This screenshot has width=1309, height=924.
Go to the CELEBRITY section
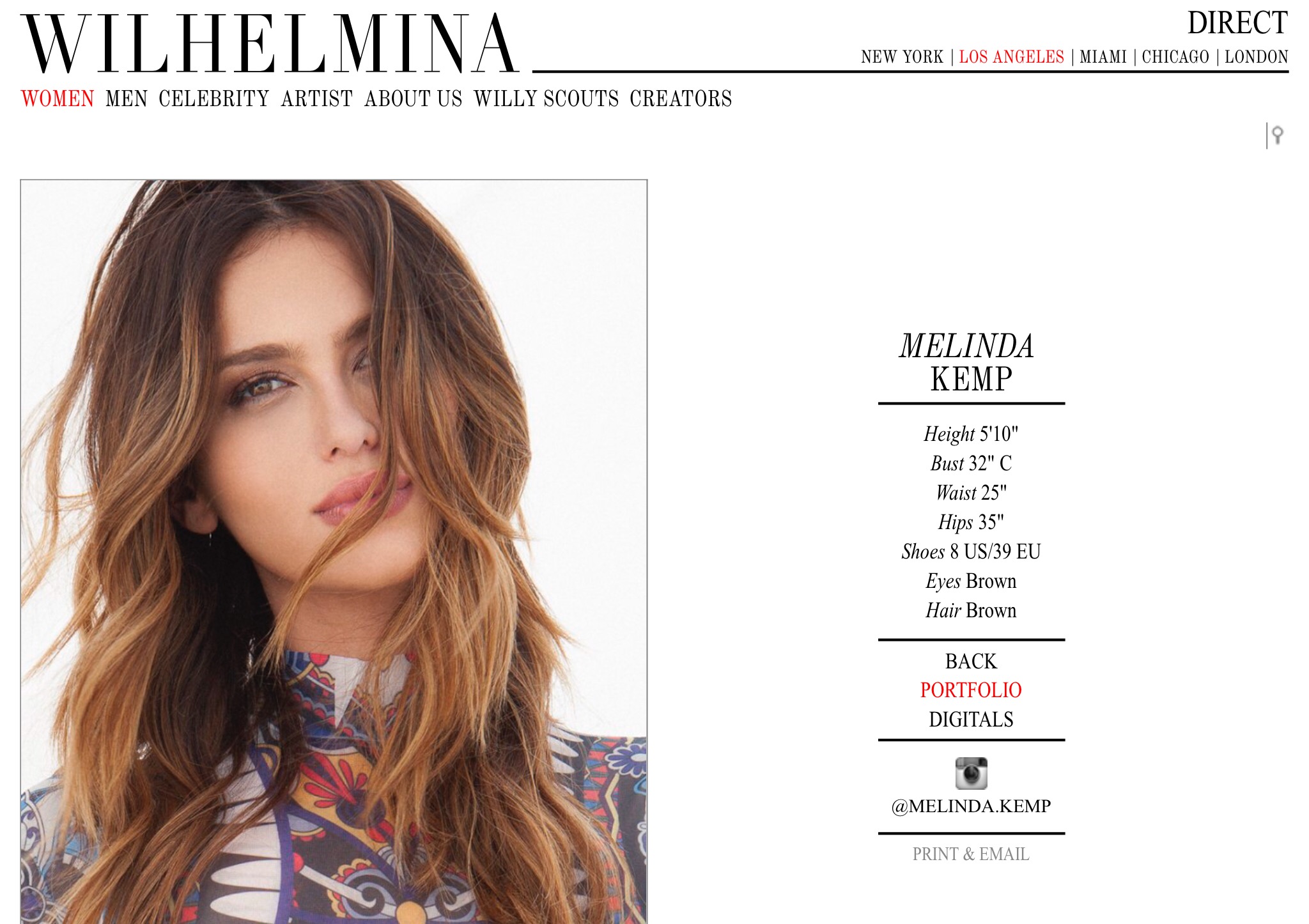coord(214,98)
